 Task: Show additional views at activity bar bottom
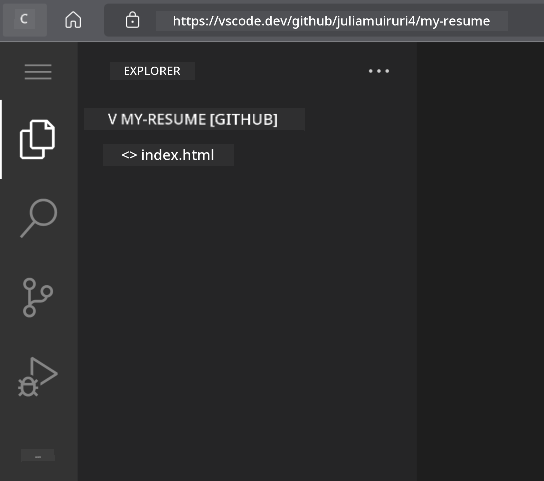pos(38,455)
